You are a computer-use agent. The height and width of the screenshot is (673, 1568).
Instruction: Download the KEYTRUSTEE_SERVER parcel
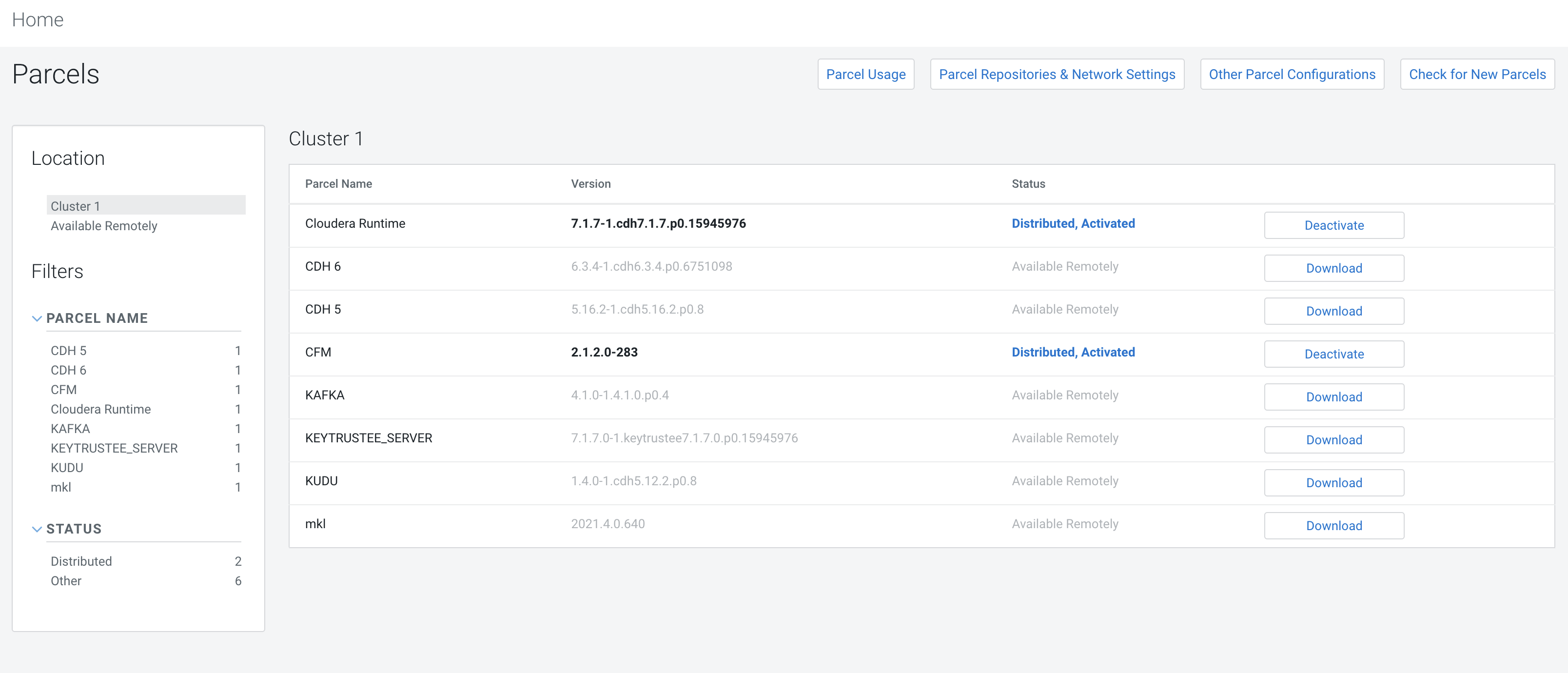(1333, 440)
